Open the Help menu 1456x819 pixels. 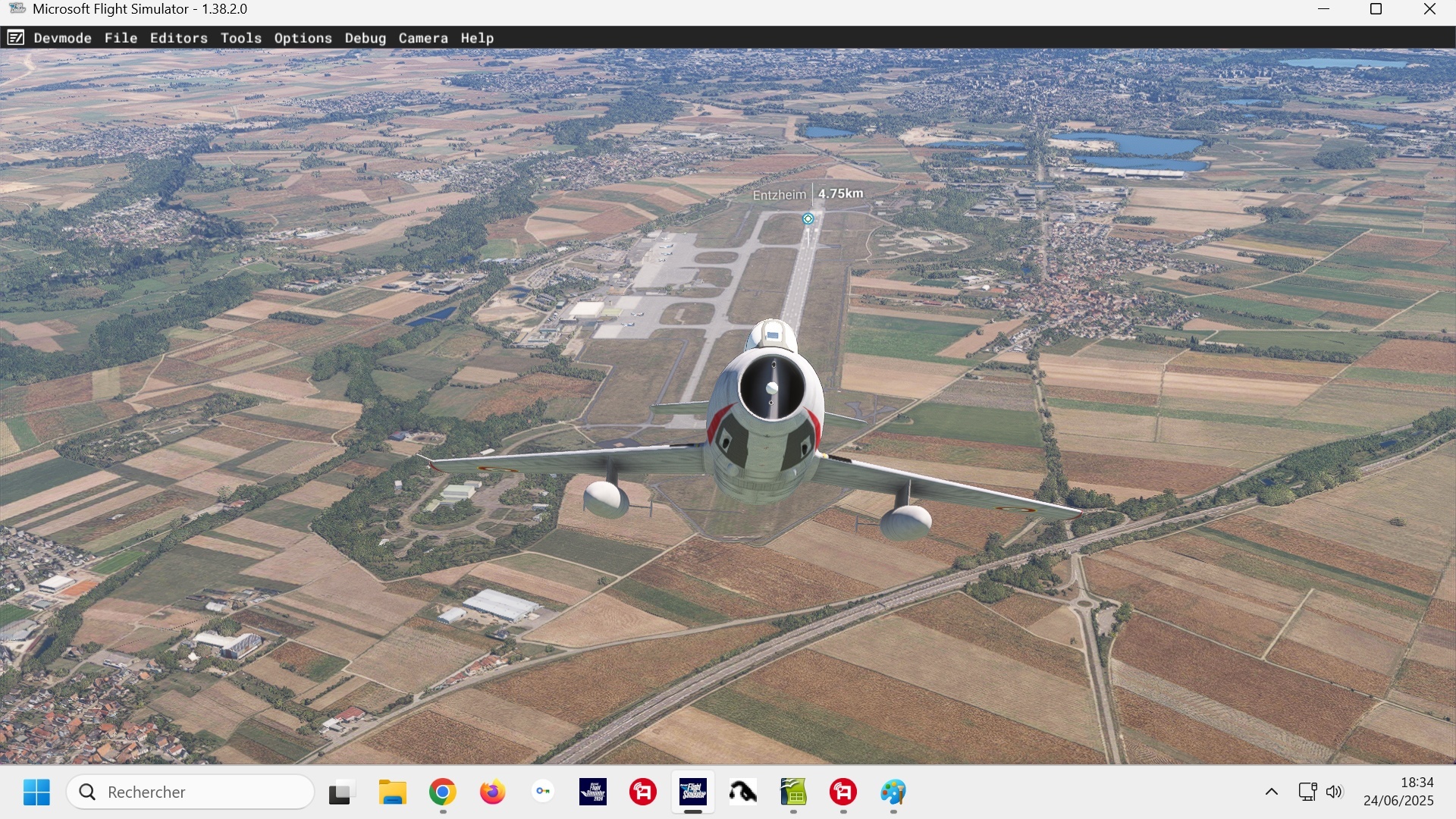(476, 38)
